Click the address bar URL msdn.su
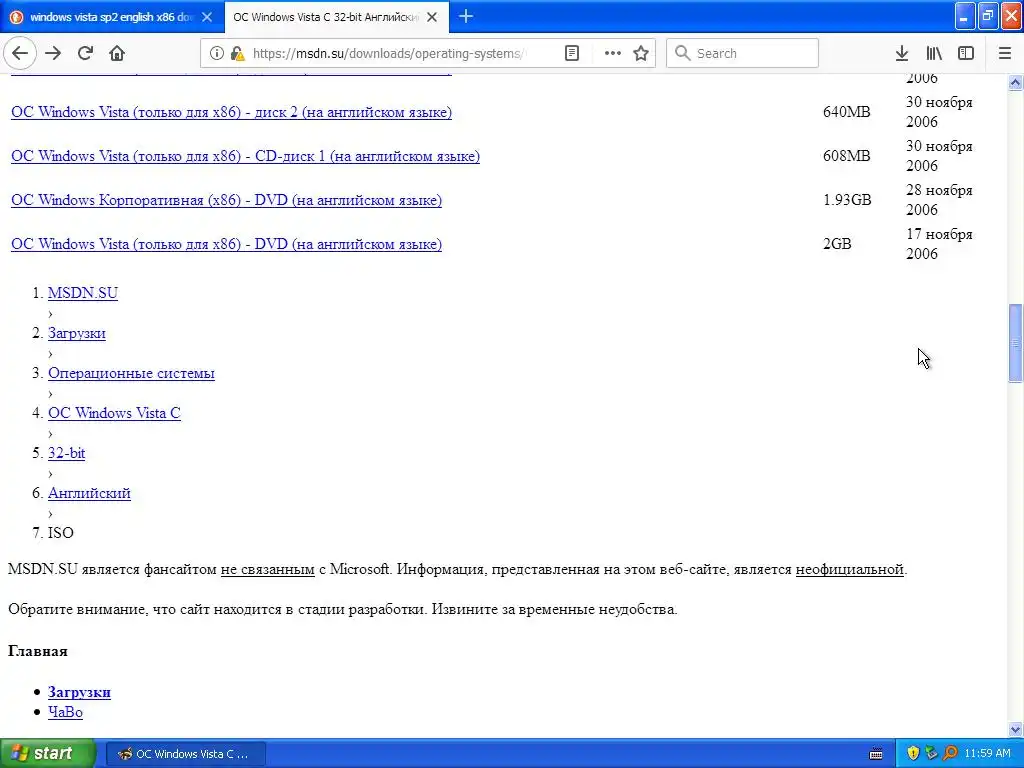The image size is (1024, 768). pyautogui.click(x=389, y=54)
